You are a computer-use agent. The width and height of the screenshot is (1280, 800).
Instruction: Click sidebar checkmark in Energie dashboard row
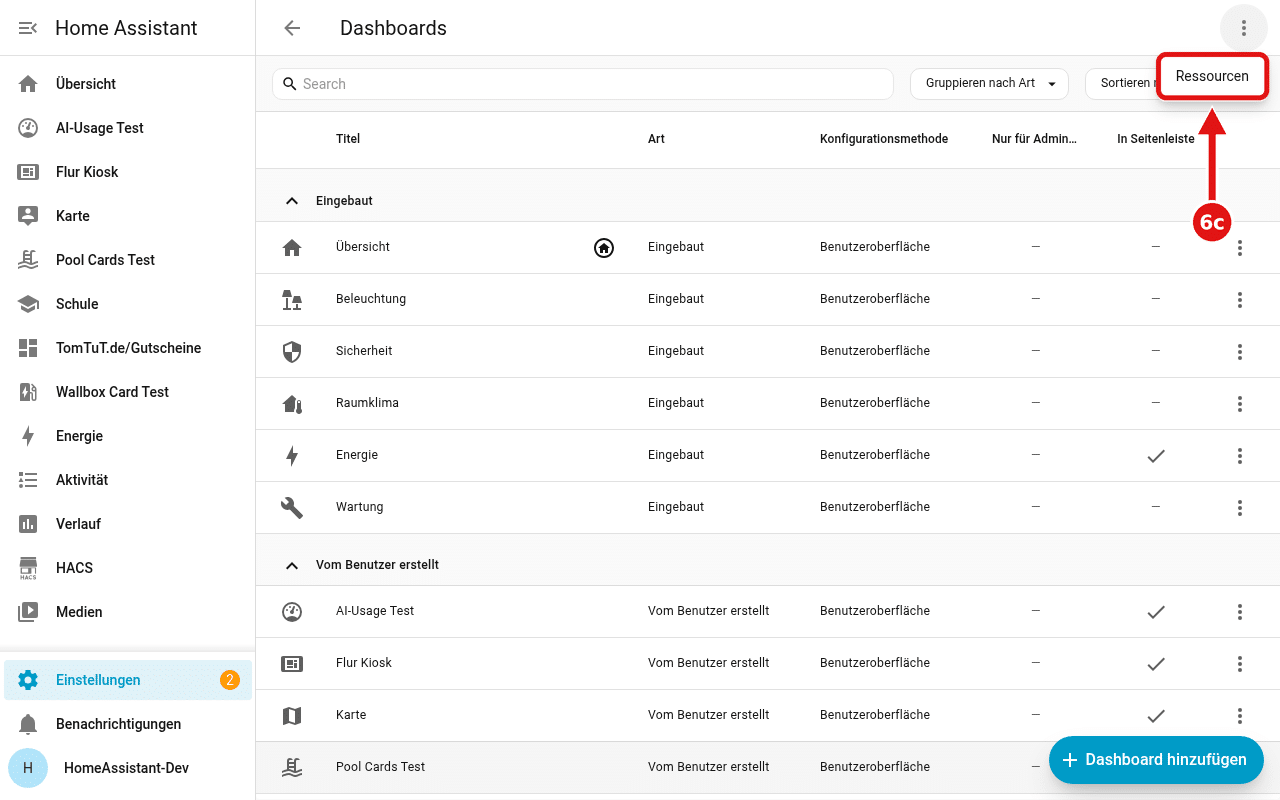tap(1156, 456)
